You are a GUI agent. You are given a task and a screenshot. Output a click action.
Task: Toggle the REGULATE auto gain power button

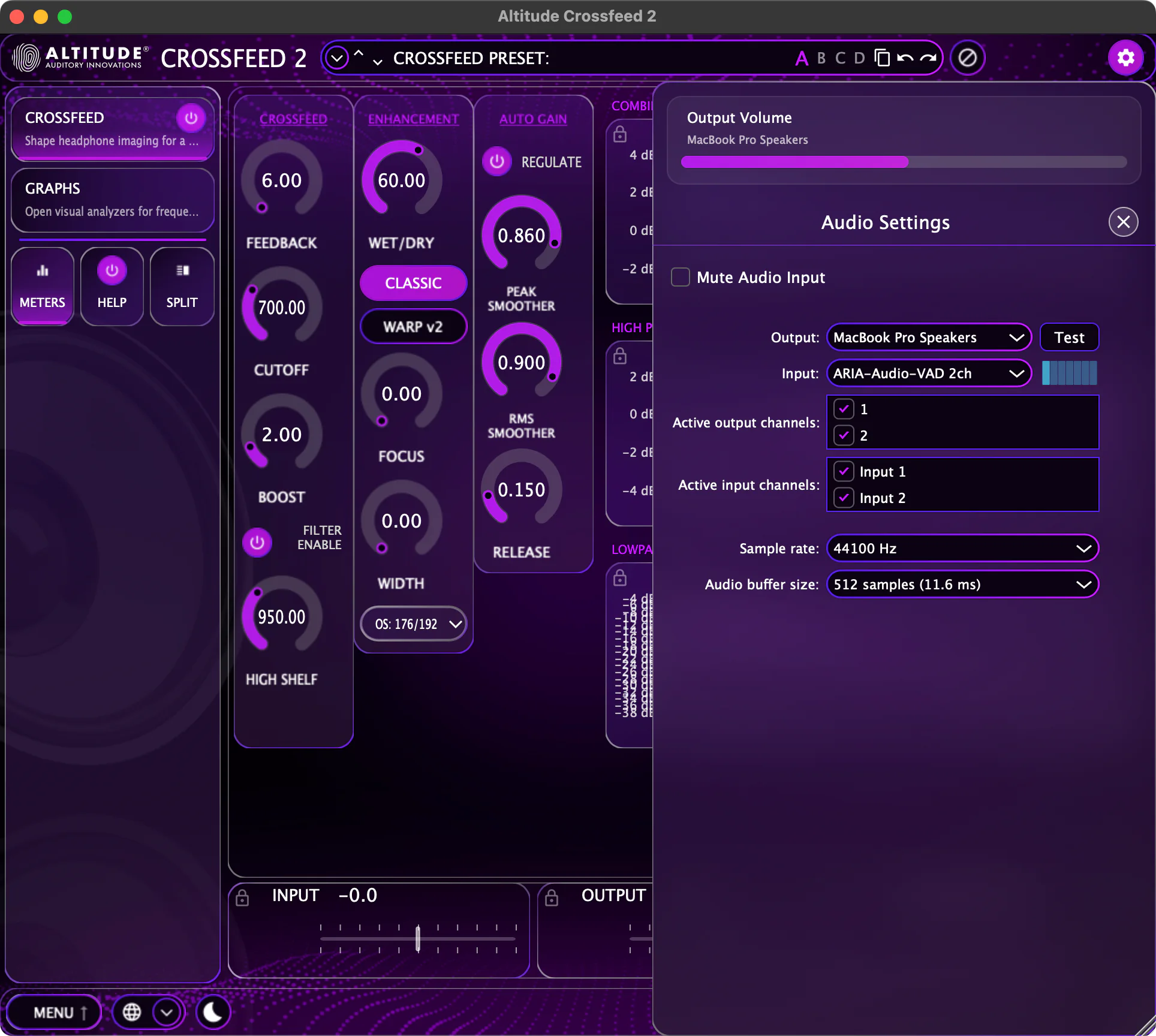click(496, 161)
